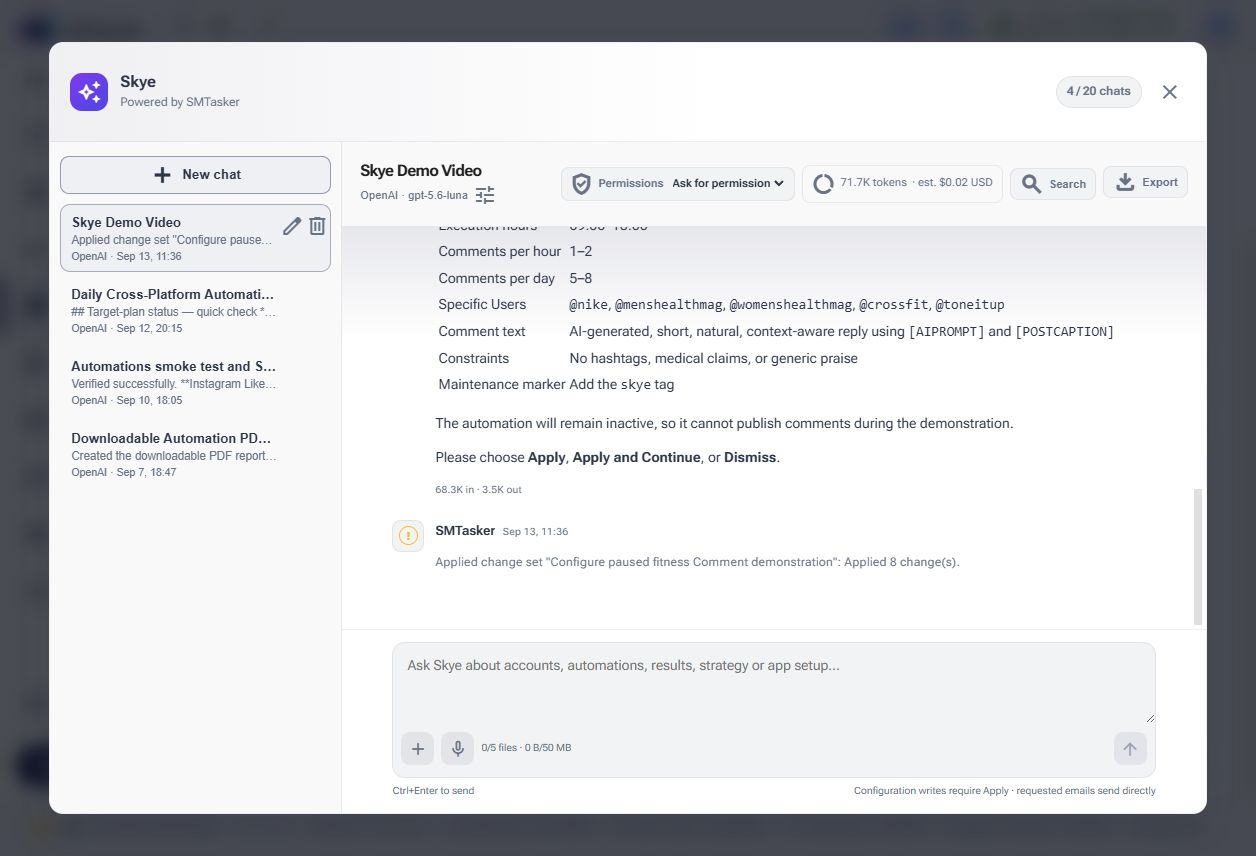Click the Powered by SMTasker subtitle
1256x856 pixels.
point(180,102)
